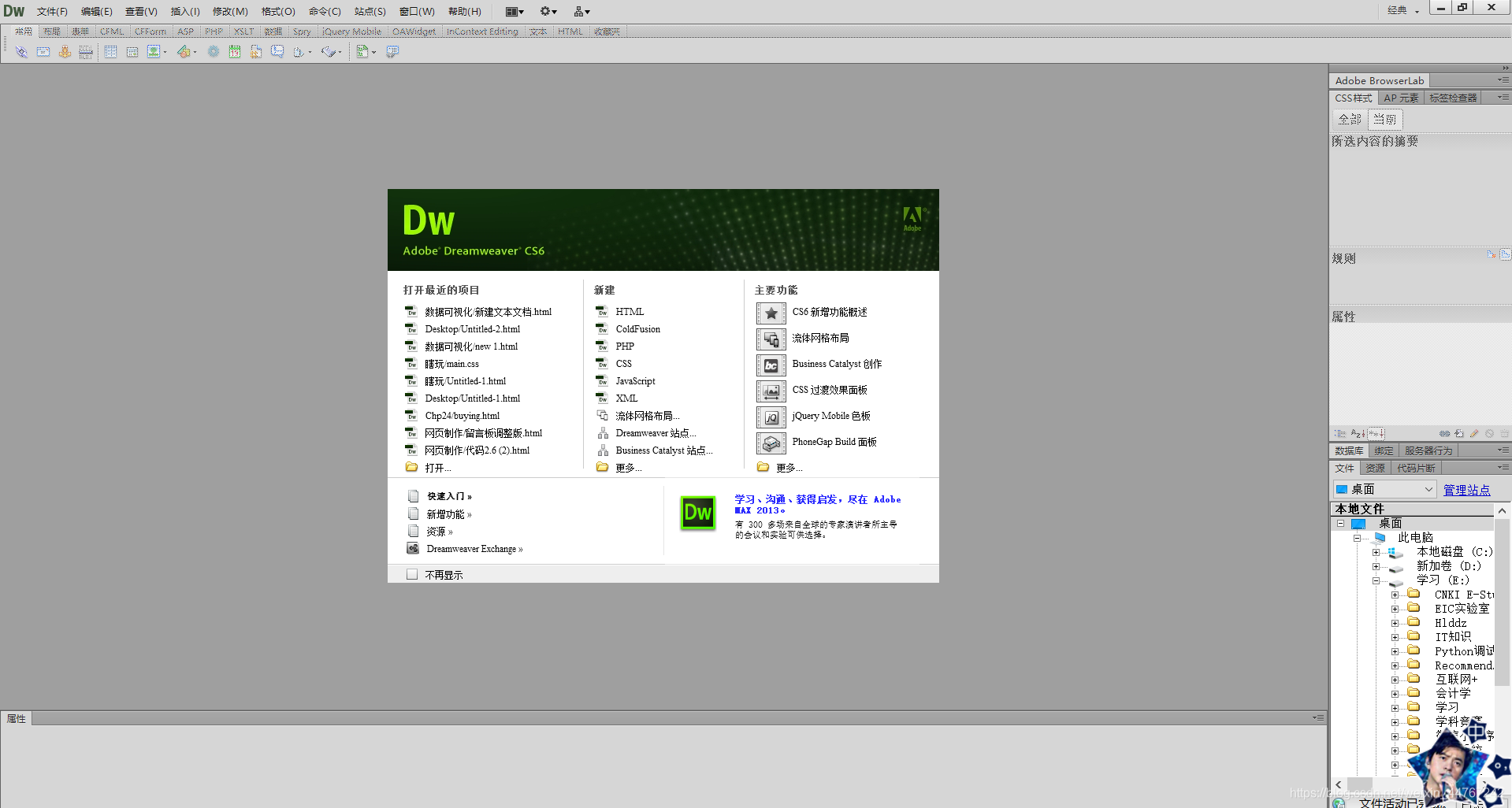1512x808 pixels.
Task: Click the insert widget toolbar icon
Action: 213,52
